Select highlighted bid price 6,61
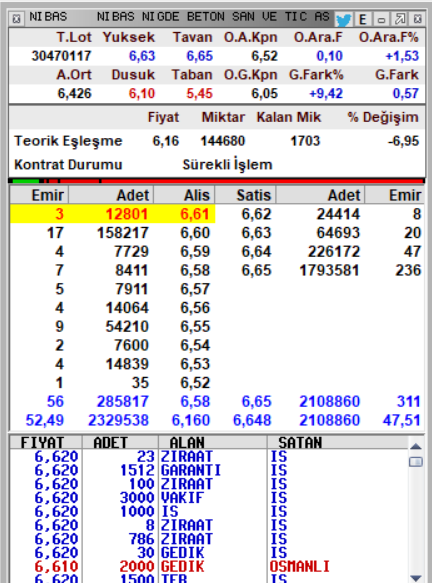The image size is (432, 583). click(x=195, y=214)
